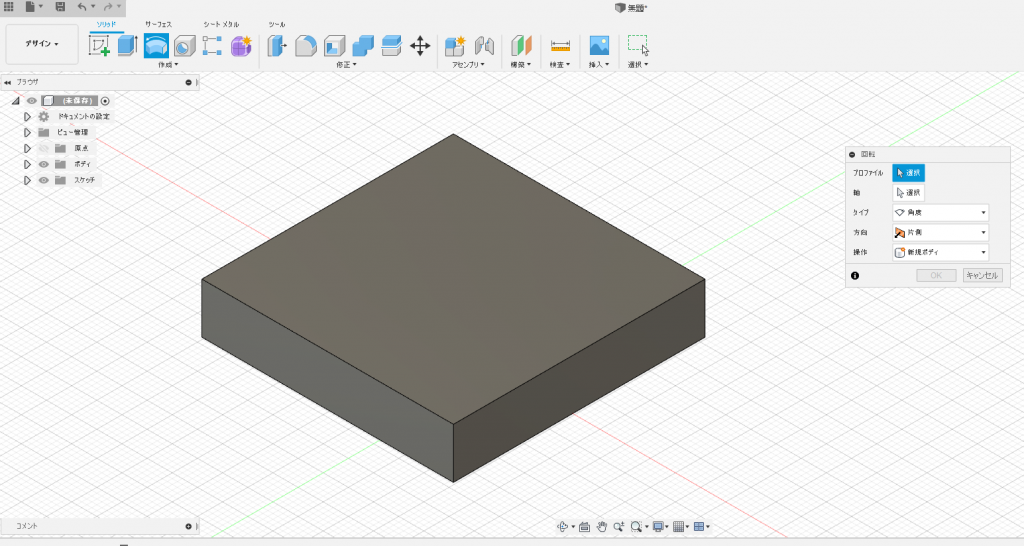The height and width of the screenshot is (546, 1024).
Task: Open the 修正 dropdown menu
Action: click(x=346, y=65)
